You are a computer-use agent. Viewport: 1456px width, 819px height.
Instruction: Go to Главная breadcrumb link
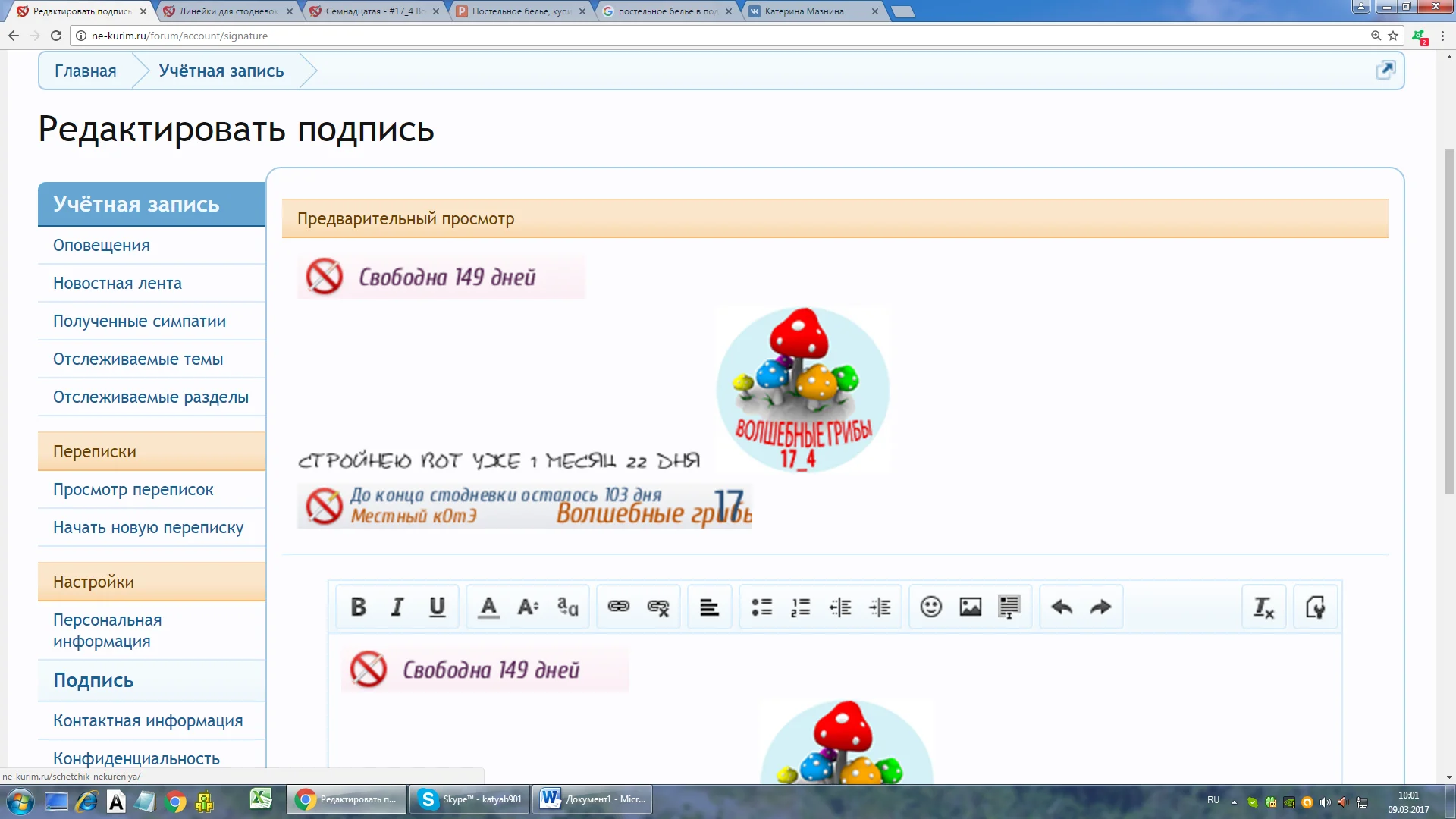point(85,71)
